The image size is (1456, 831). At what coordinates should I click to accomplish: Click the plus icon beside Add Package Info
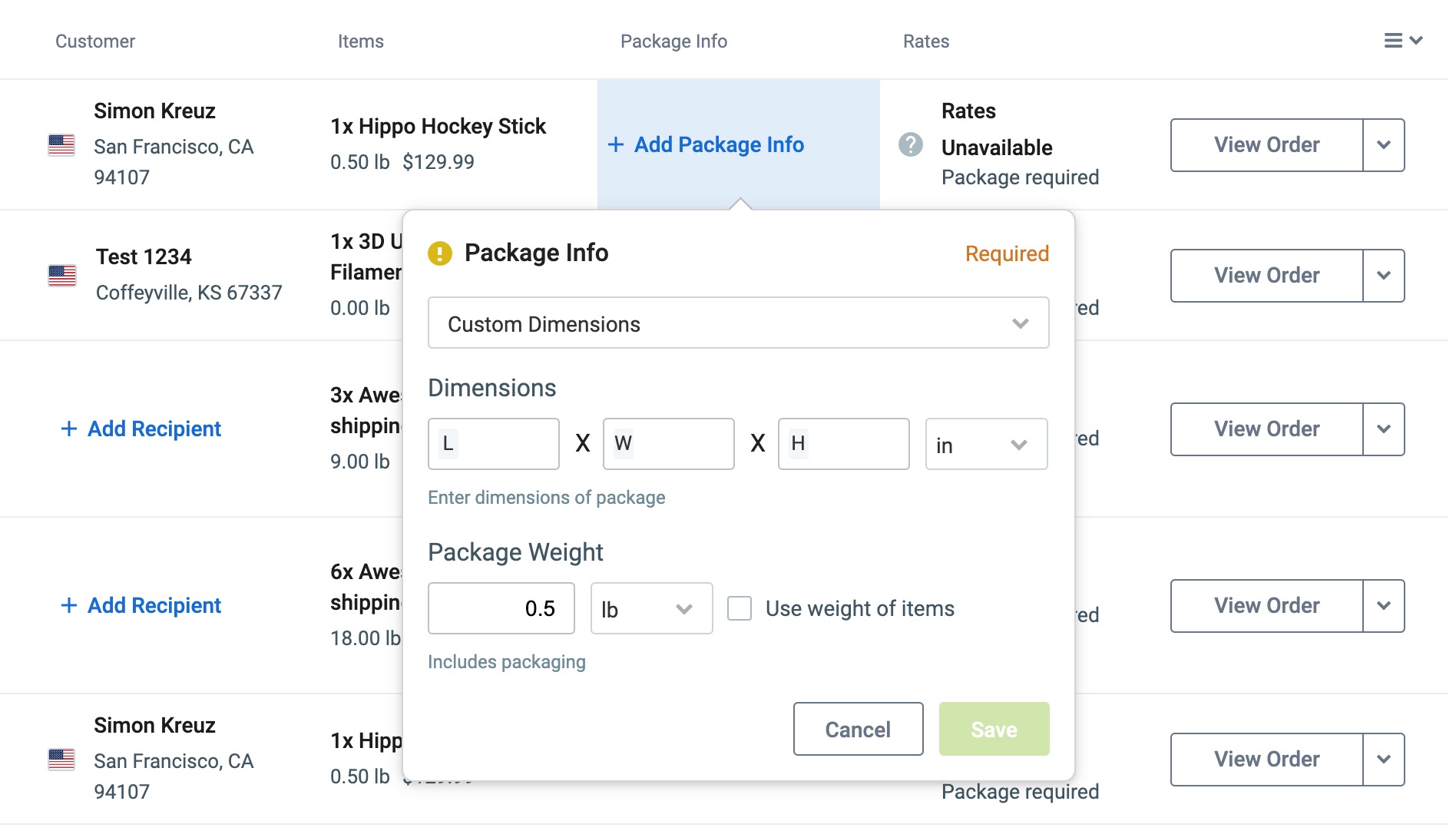pos(615,144)
